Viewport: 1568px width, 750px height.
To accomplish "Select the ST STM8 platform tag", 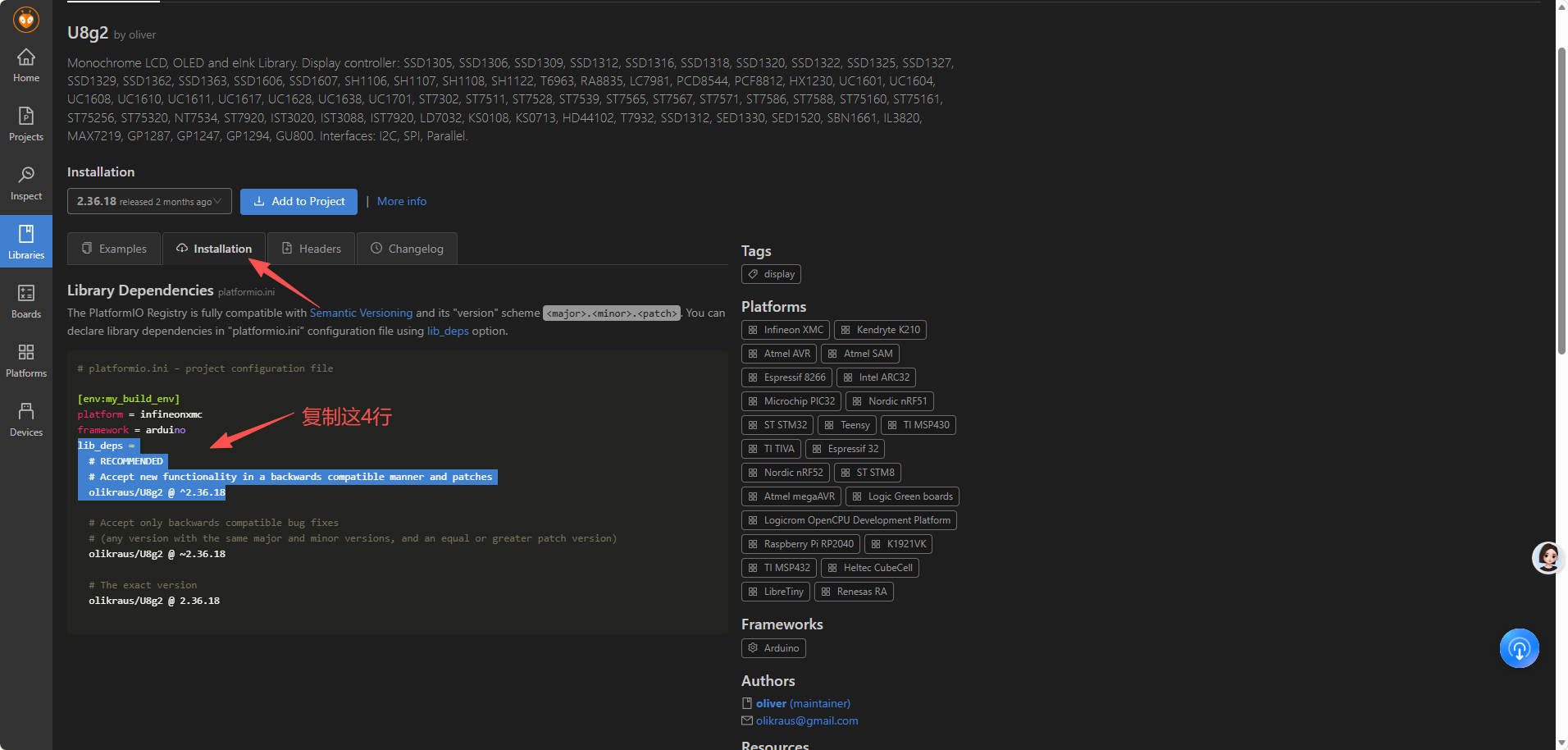I will (868, 473).
